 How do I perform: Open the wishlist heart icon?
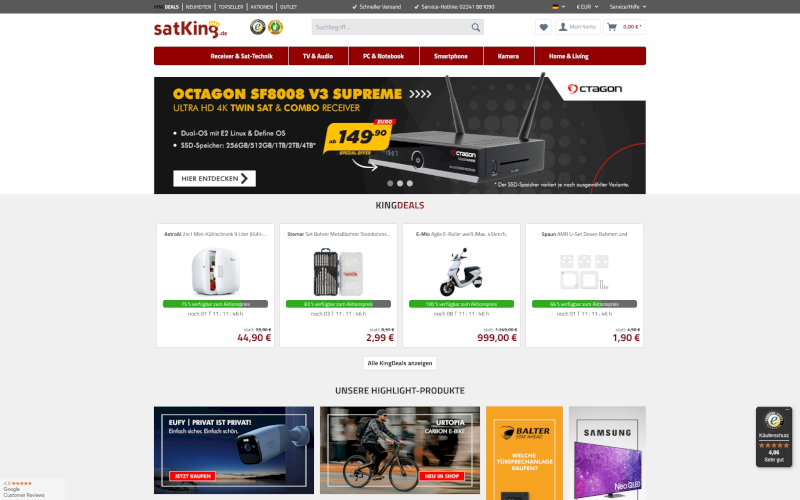[543, 27]
